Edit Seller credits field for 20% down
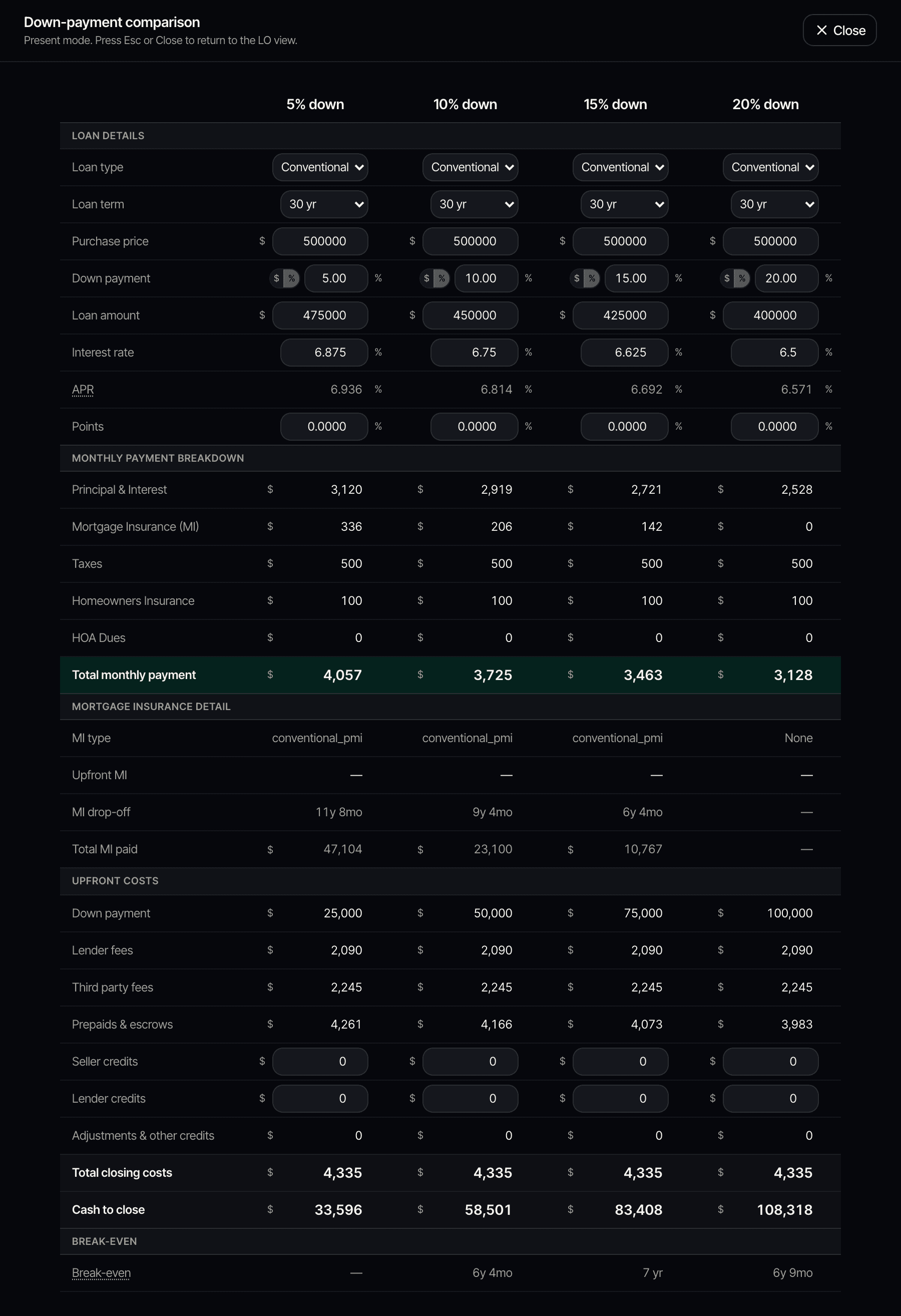 click(x=770, y=1061)
